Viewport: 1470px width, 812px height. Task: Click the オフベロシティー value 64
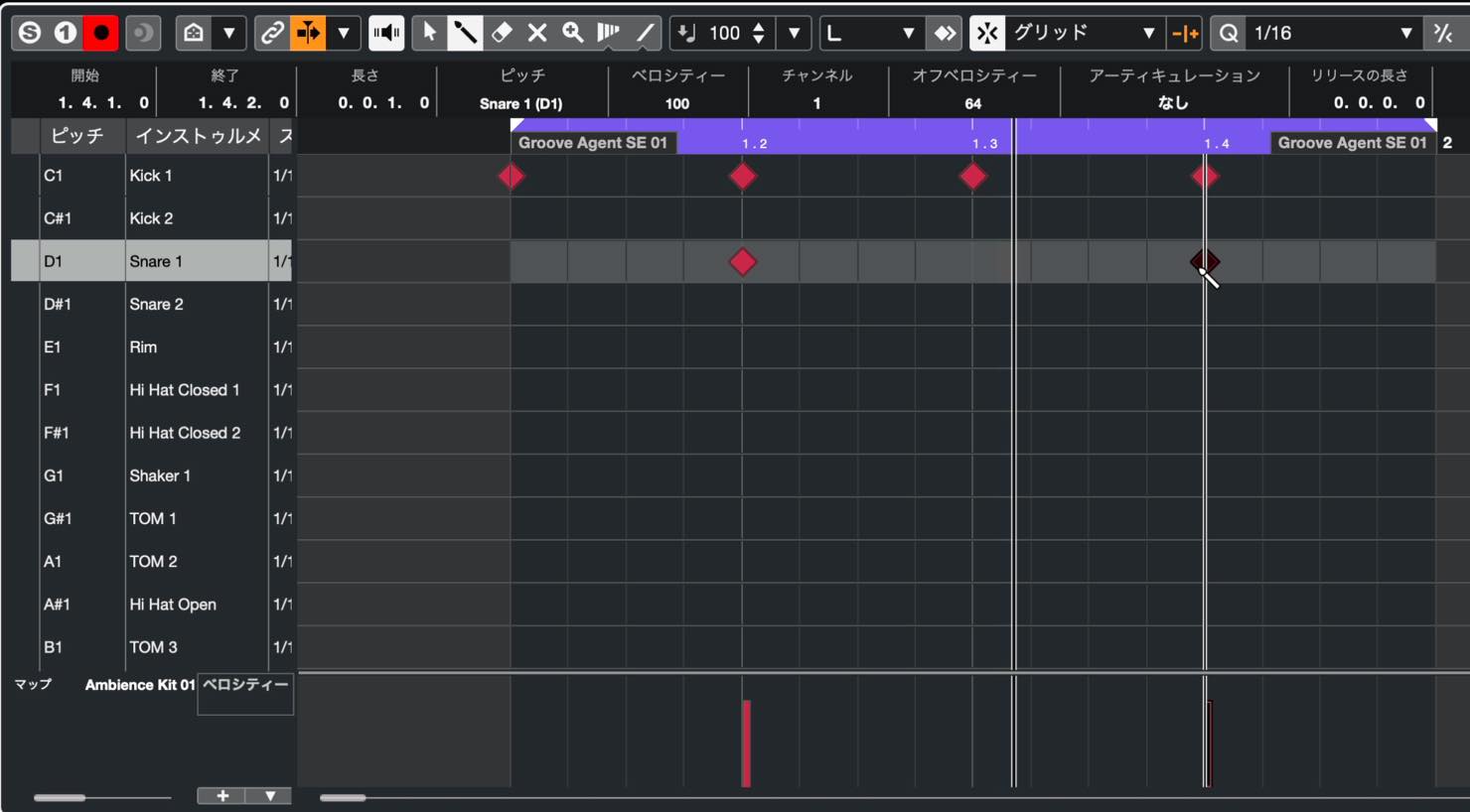coord(973,103)
